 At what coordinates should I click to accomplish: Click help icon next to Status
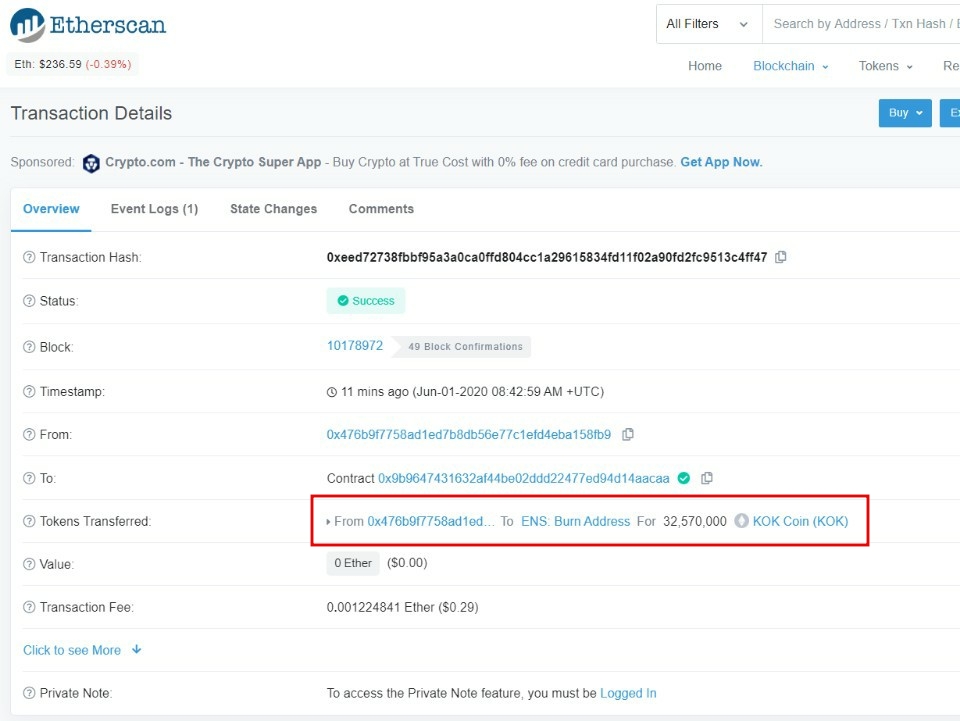pyautogui.click(x=29, y=301)
